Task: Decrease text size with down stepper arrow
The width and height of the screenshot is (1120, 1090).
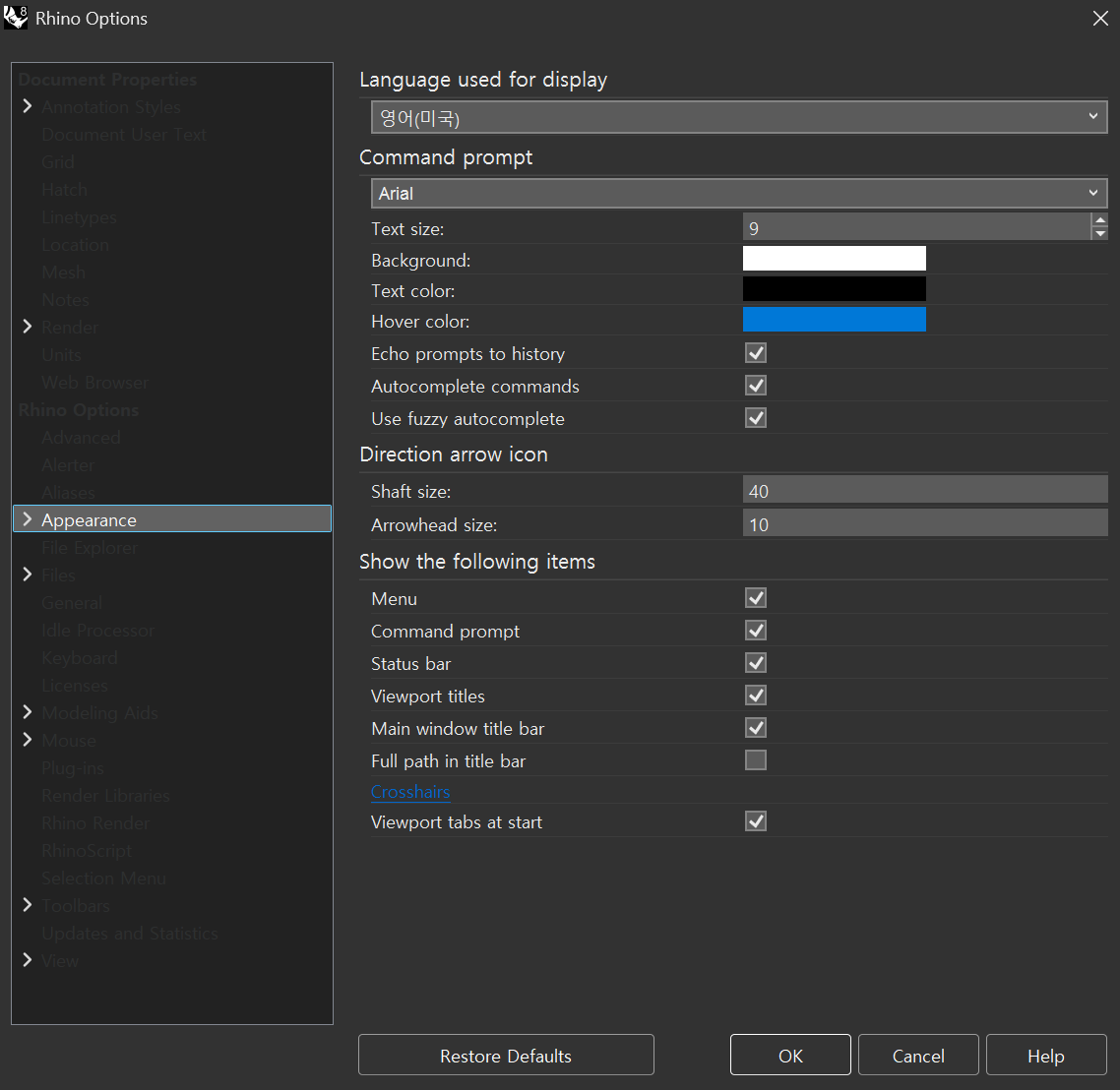Action: [1100, 233]
